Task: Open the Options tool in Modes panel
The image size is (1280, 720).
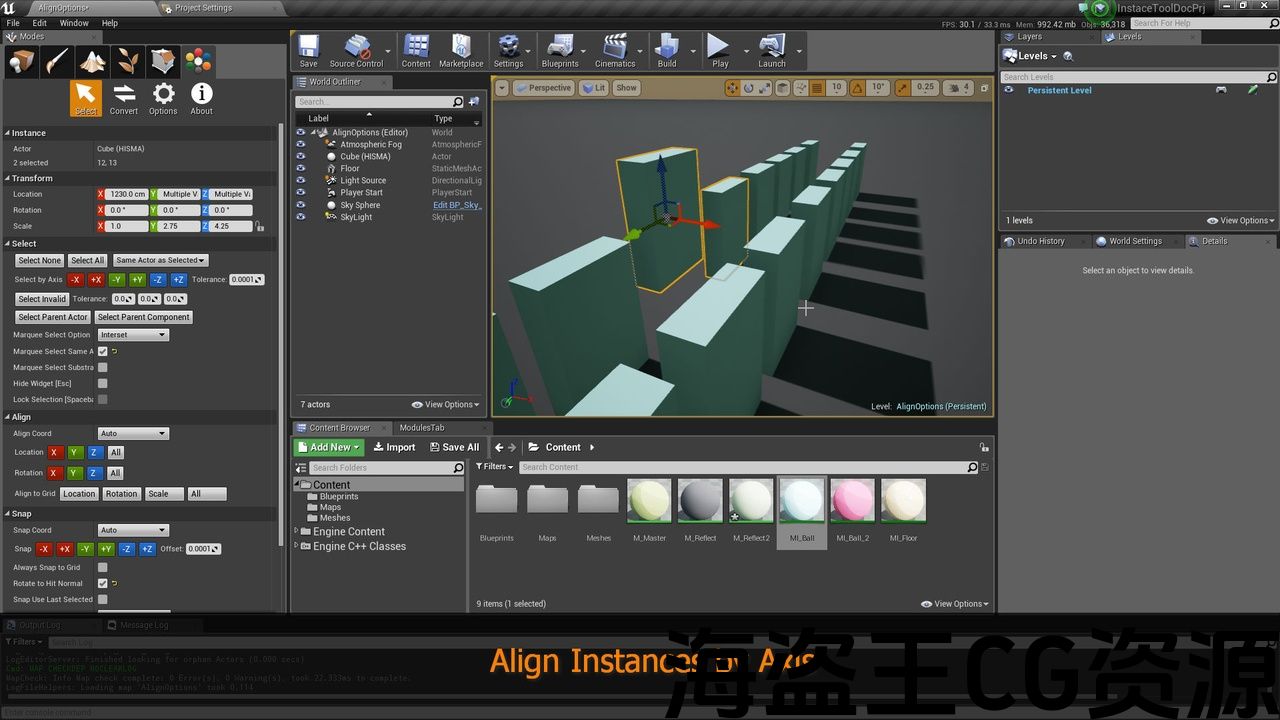Action: click(163, 98)
